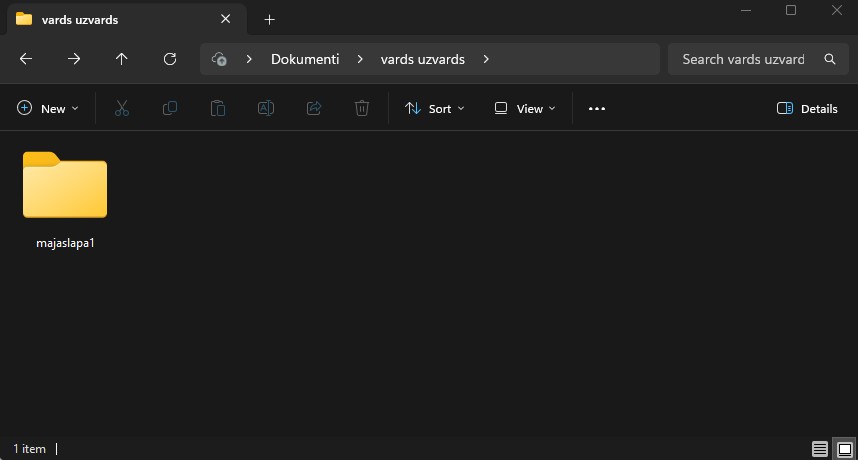Click the Rename icon in toolbar
The height and width of the screenshot is (460, 858).
pyautogui.click(x=266, y=108)
